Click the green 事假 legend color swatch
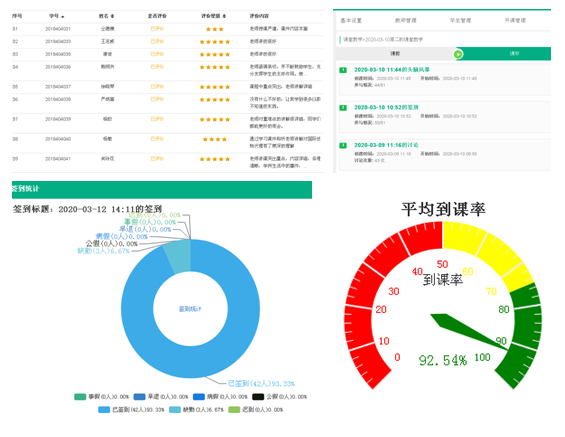 80,397
